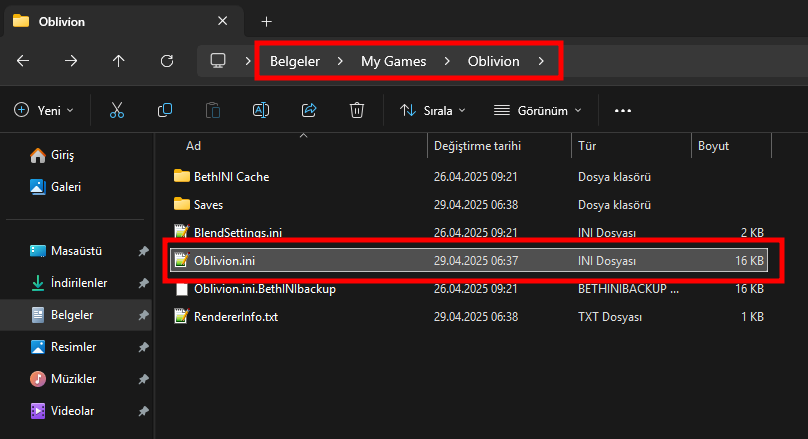Go back using the back arrow

[23, 61]
